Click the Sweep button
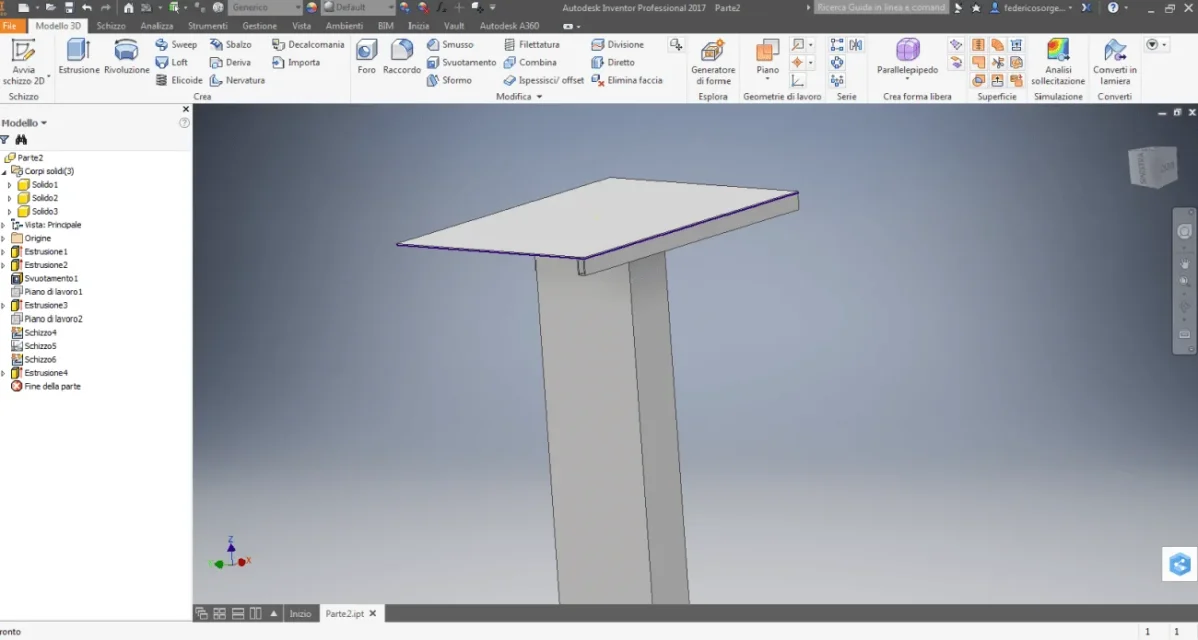The width and height of the screenshot is (1198, 640). (x=176, y=44)
